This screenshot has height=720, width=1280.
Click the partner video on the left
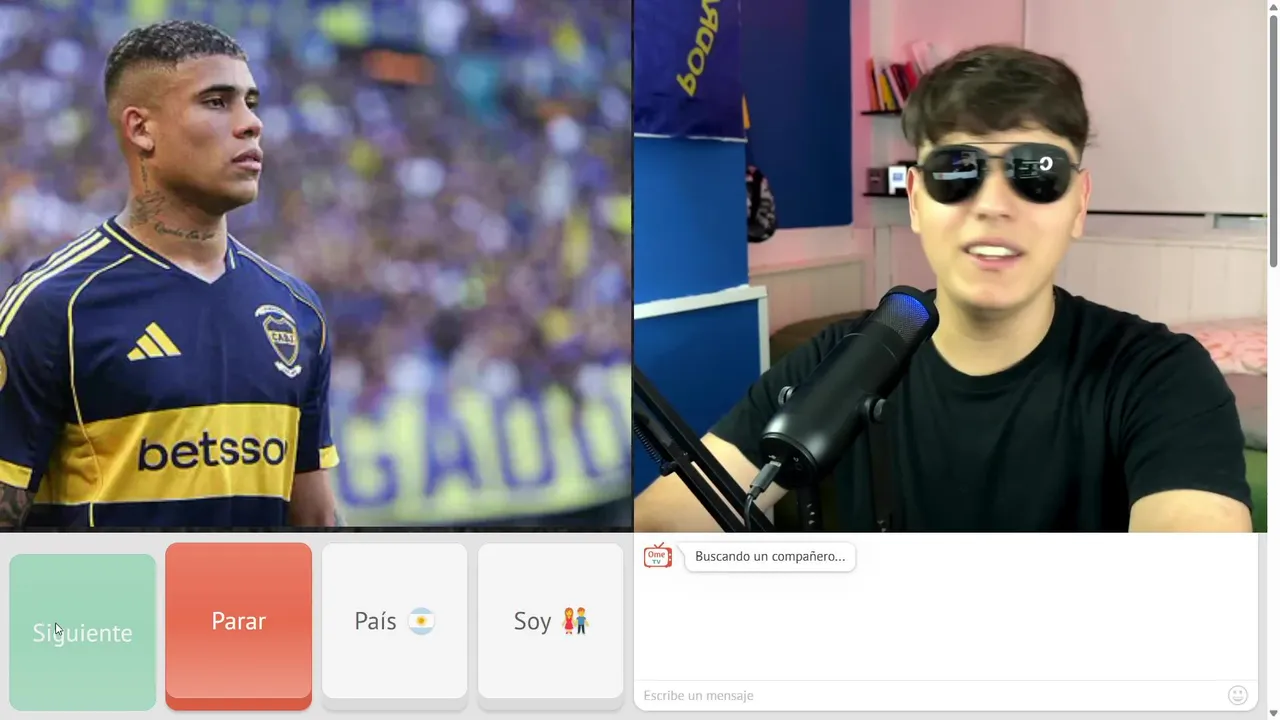tap(316, 265)
